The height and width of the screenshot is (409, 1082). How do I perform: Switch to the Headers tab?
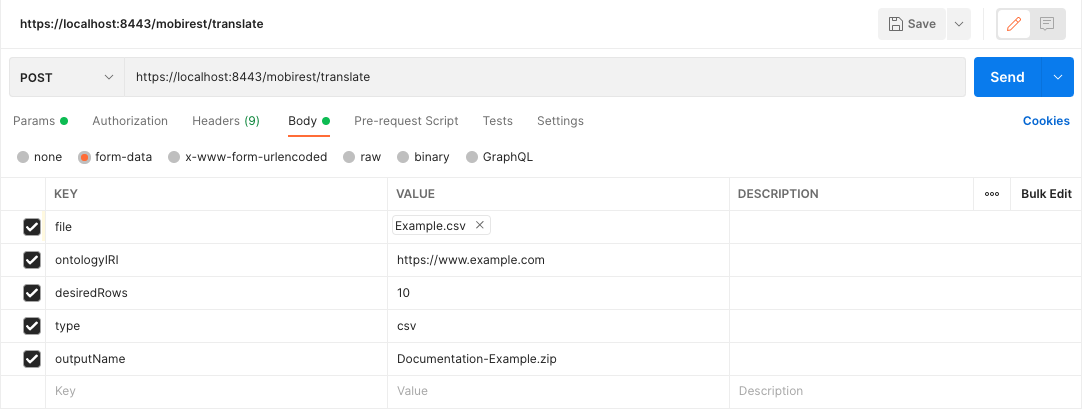click(226, 121)
